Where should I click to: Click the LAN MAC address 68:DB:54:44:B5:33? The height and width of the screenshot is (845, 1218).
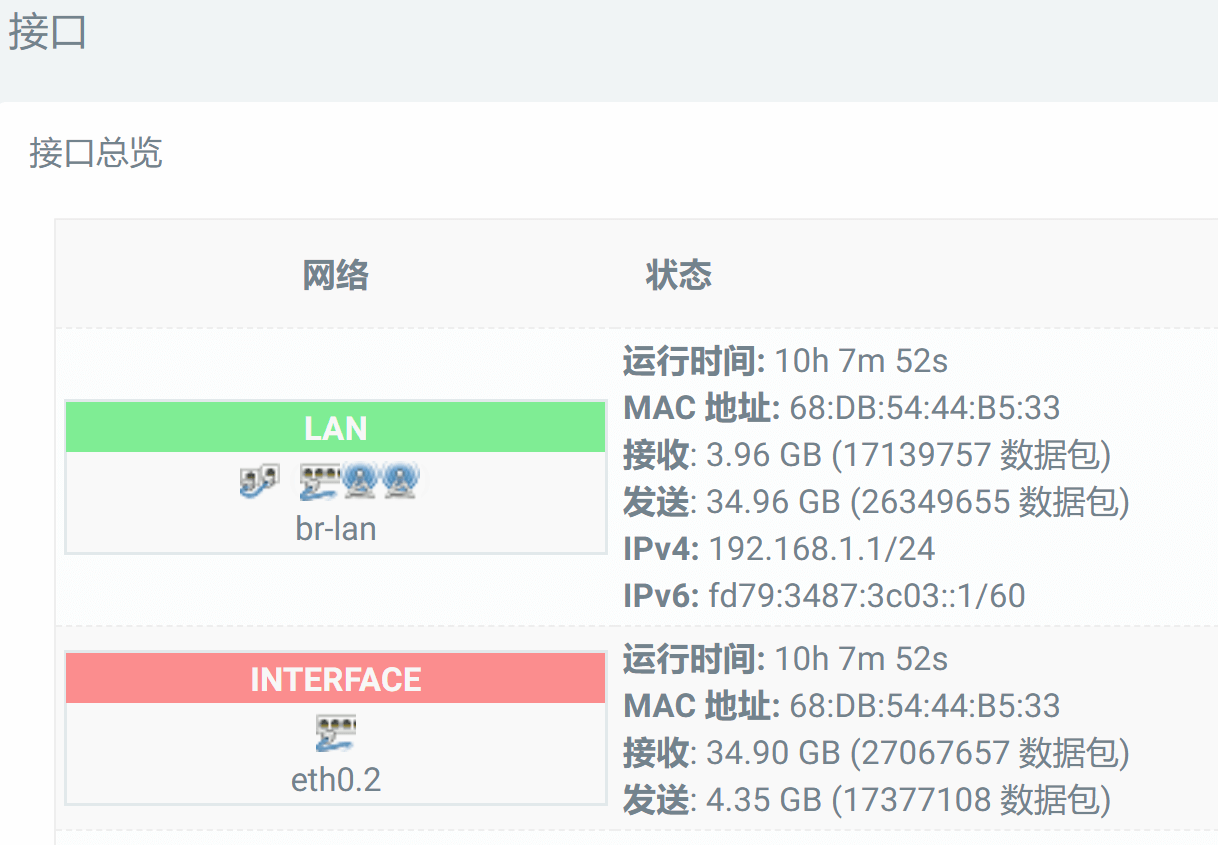click(x=924, y=408)
